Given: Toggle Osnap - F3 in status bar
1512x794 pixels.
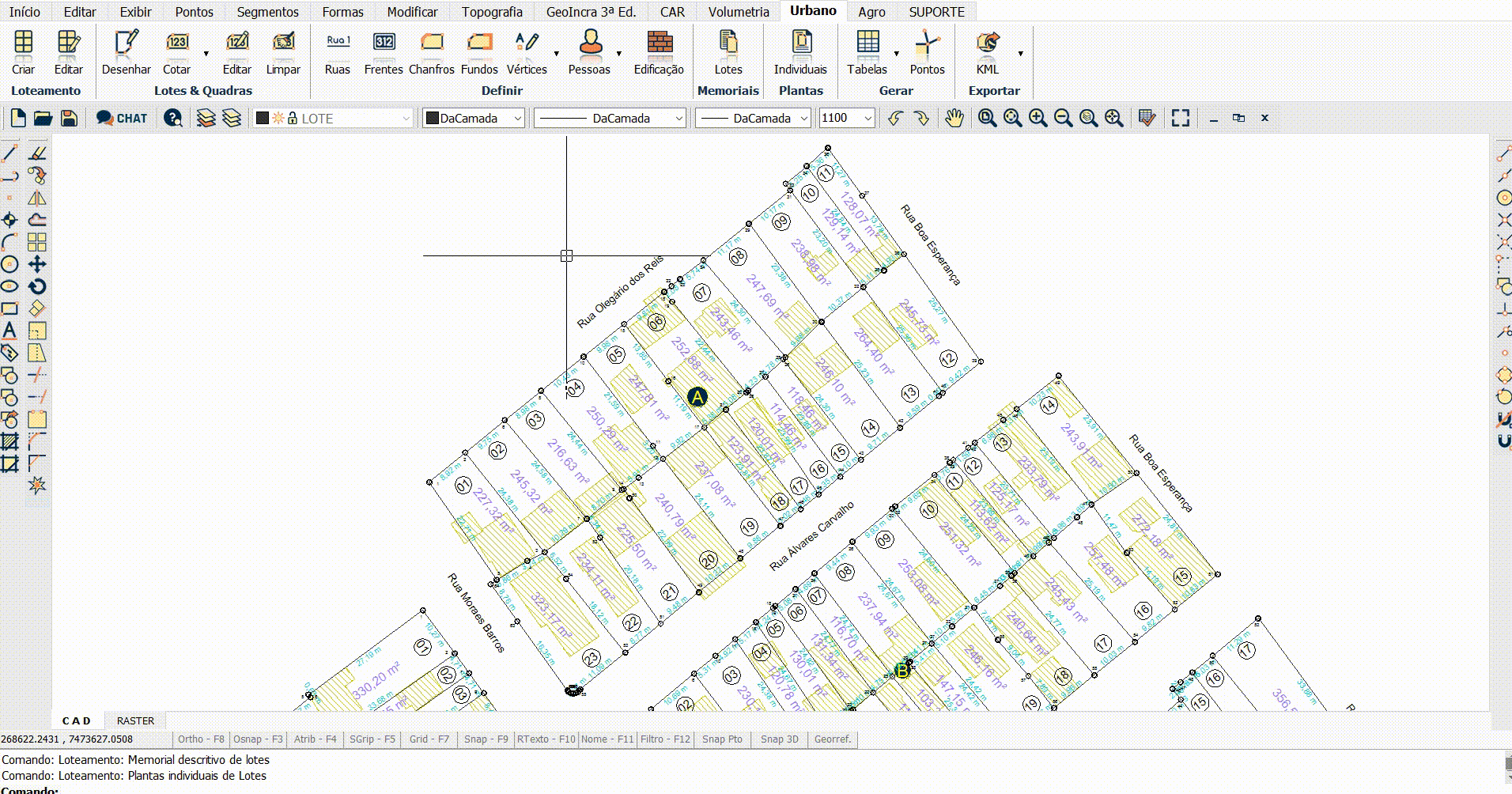Looking at the screenshot, I should pos(258,739).
